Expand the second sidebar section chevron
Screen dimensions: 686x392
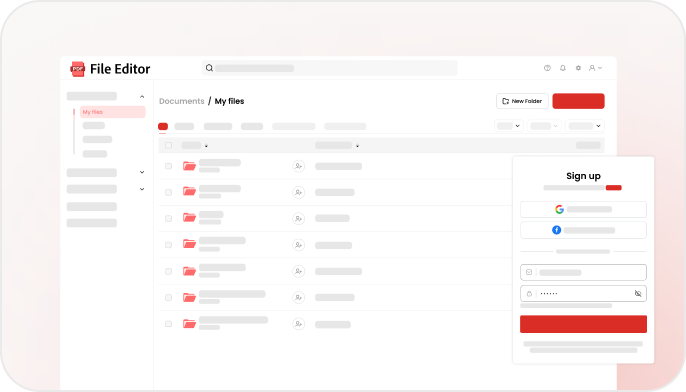[142, 172]
